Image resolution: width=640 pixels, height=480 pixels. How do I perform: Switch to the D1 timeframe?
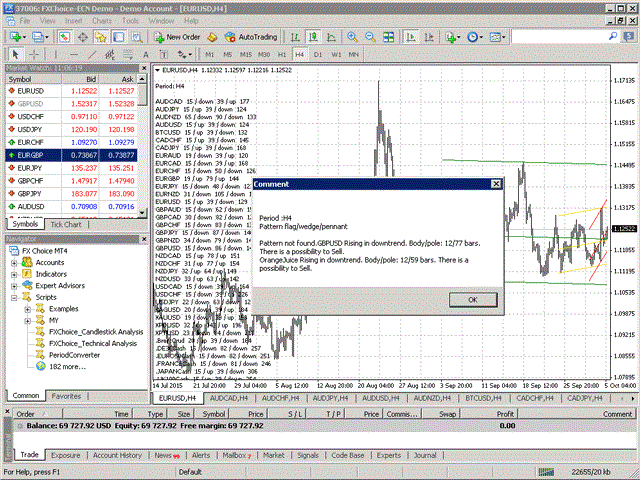click(318, 54)
